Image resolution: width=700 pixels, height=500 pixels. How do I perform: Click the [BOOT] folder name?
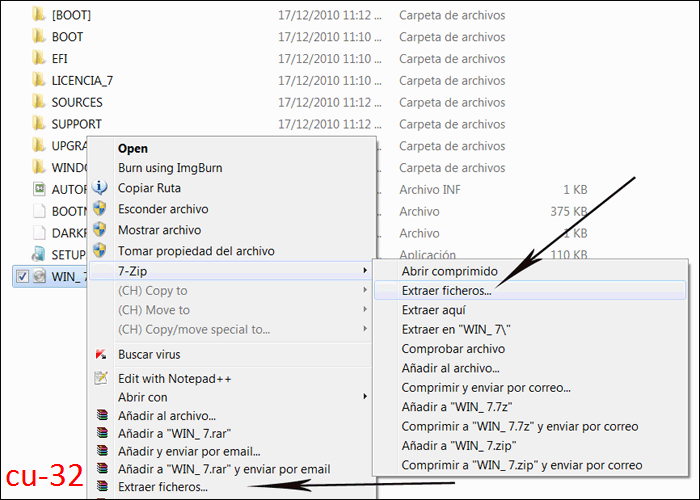pyautogui.click(x=71, y=15)
